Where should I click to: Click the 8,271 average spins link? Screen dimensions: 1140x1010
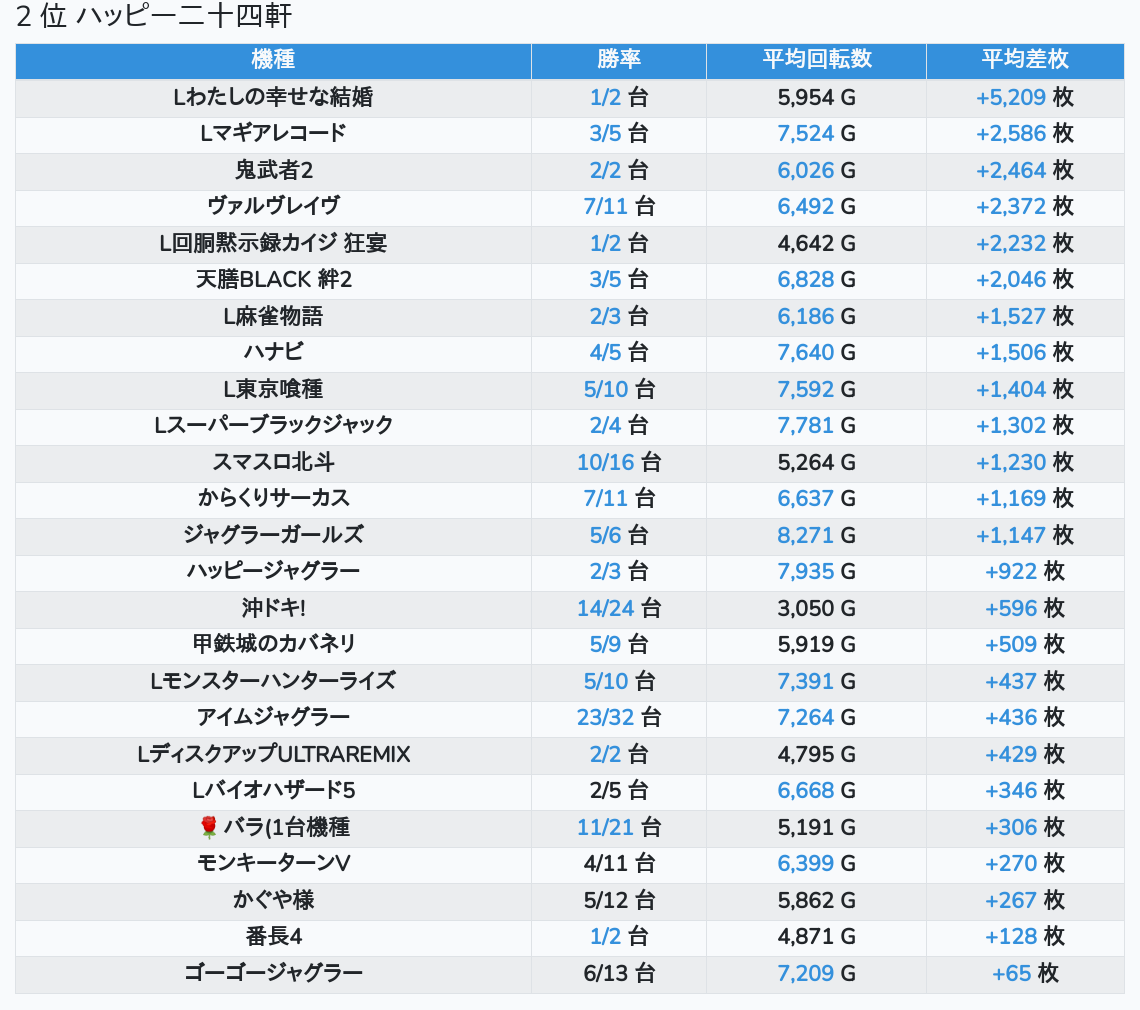click(806, 535)
